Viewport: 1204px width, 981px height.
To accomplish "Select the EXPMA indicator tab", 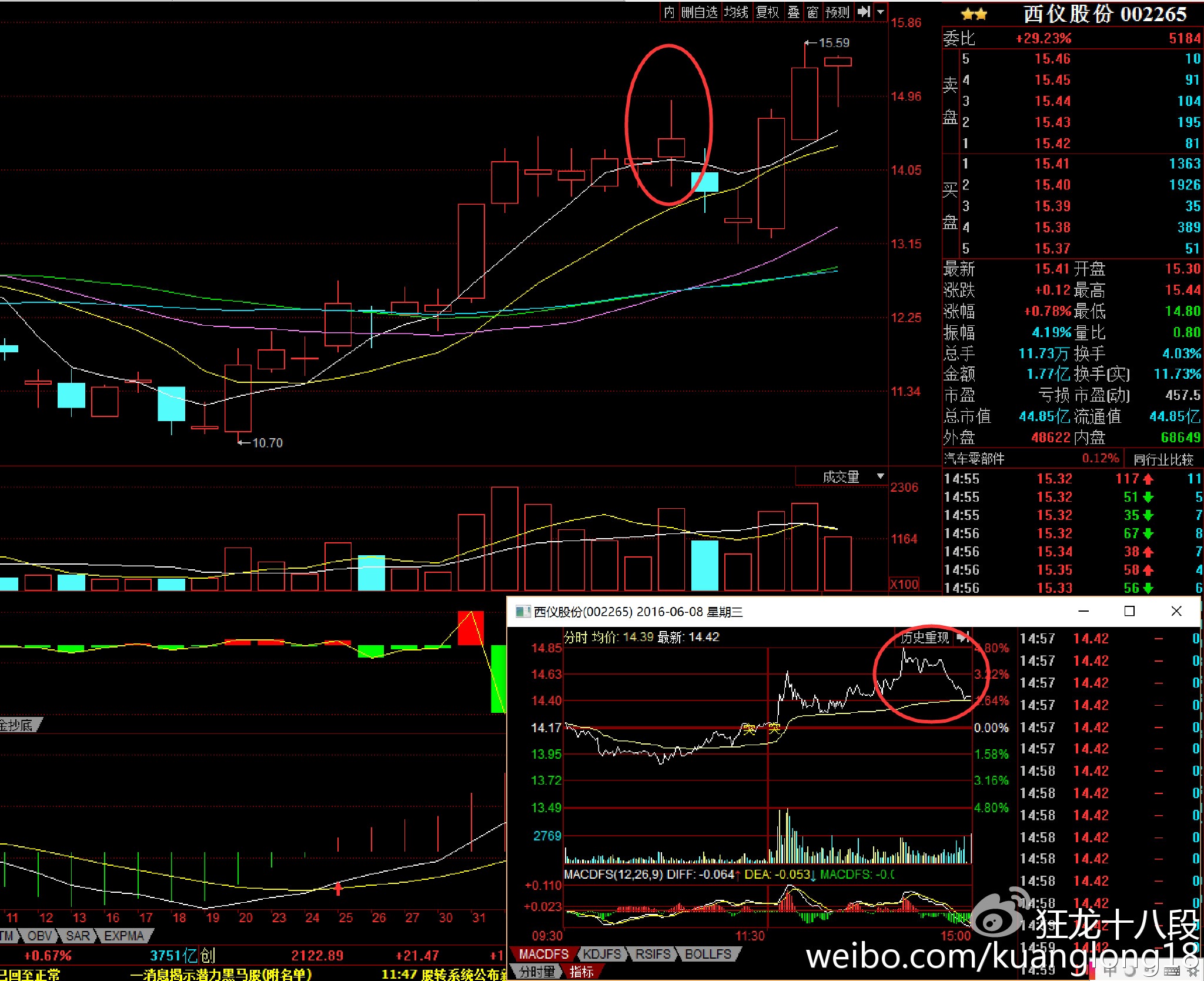I will [x=123, y=936].
